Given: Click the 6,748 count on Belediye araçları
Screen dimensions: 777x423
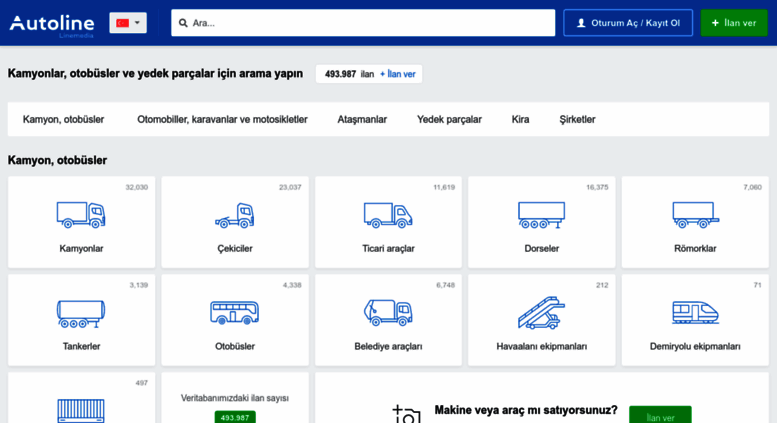Looking at the screenshot, I should tap(445, 285).
